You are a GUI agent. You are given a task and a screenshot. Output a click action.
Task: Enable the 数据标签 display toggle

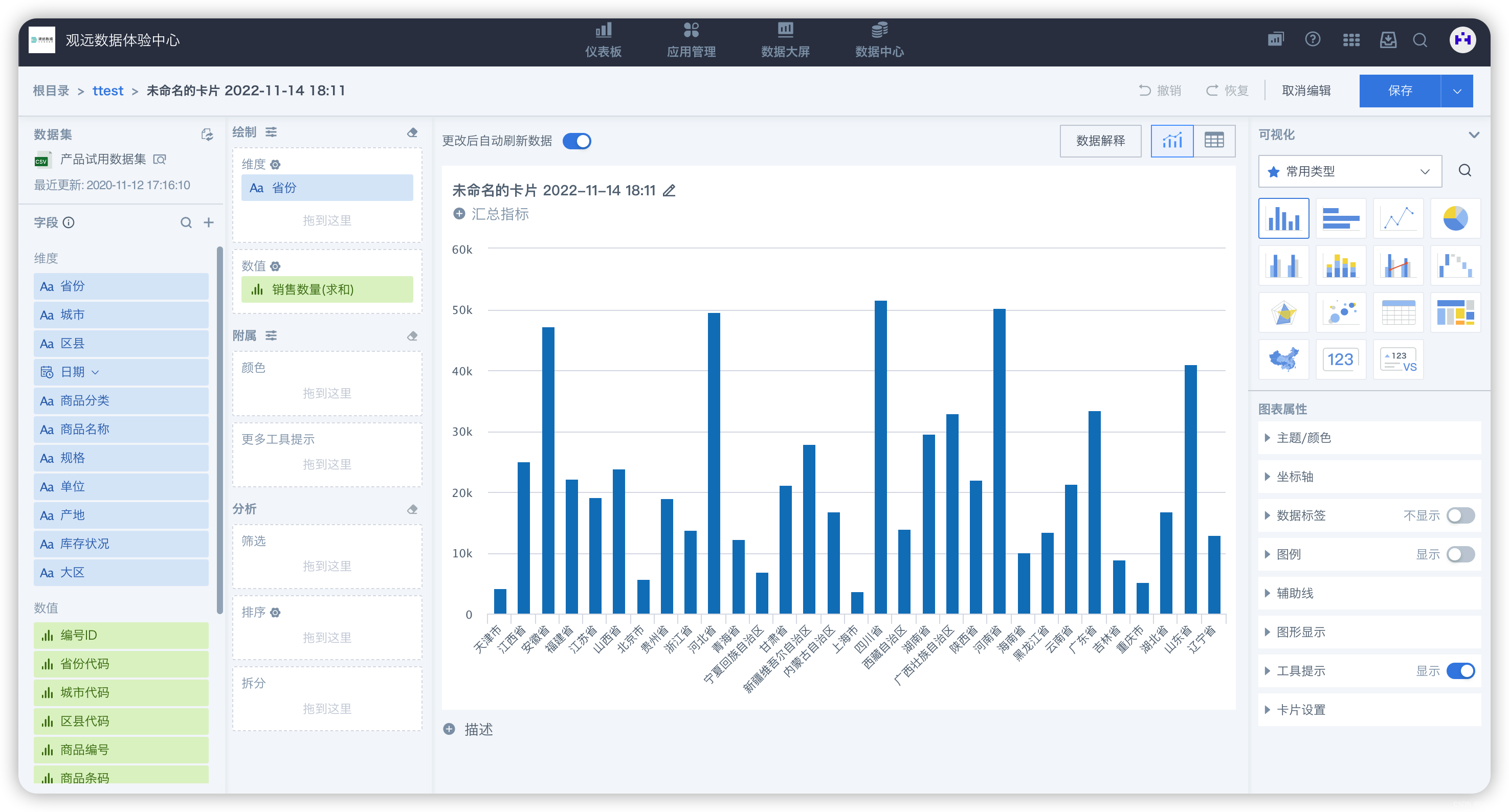[1460, 515]
